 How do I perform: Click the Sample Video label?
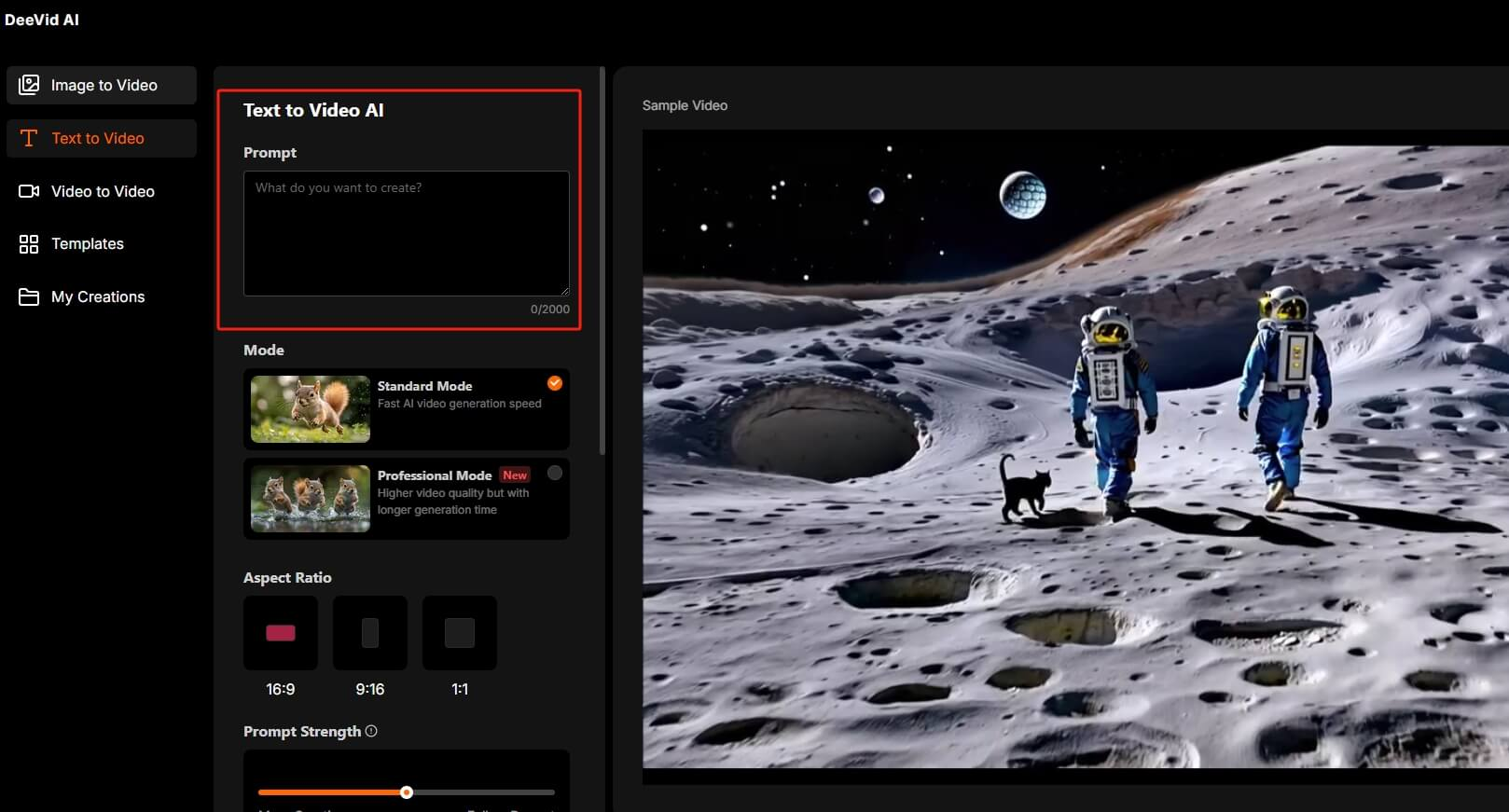click(685, 105)
